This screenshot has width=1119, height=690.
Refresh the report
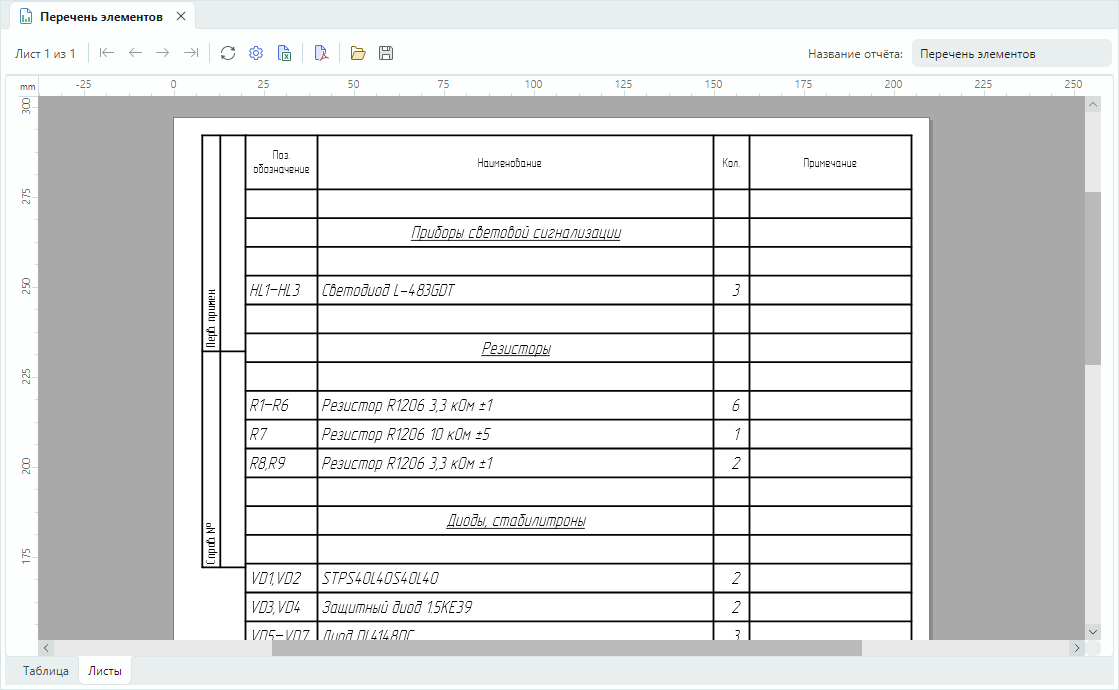(x=228, y=53)
